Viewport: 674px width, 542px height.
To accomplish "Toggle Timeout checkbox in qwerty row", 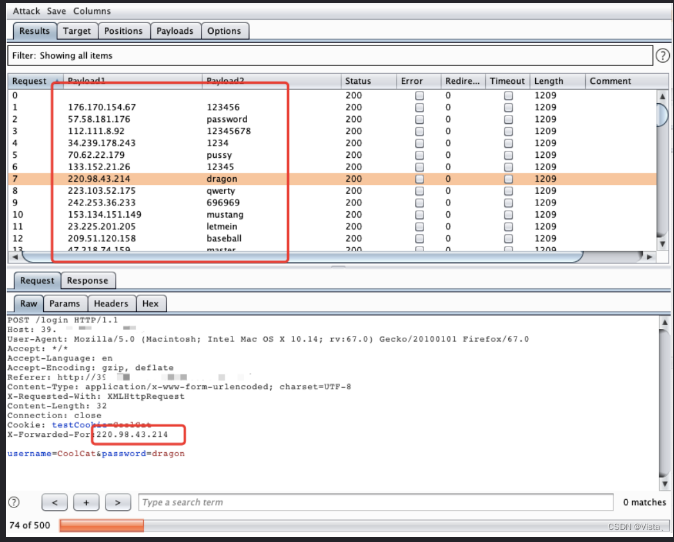I will pos(509,191).
